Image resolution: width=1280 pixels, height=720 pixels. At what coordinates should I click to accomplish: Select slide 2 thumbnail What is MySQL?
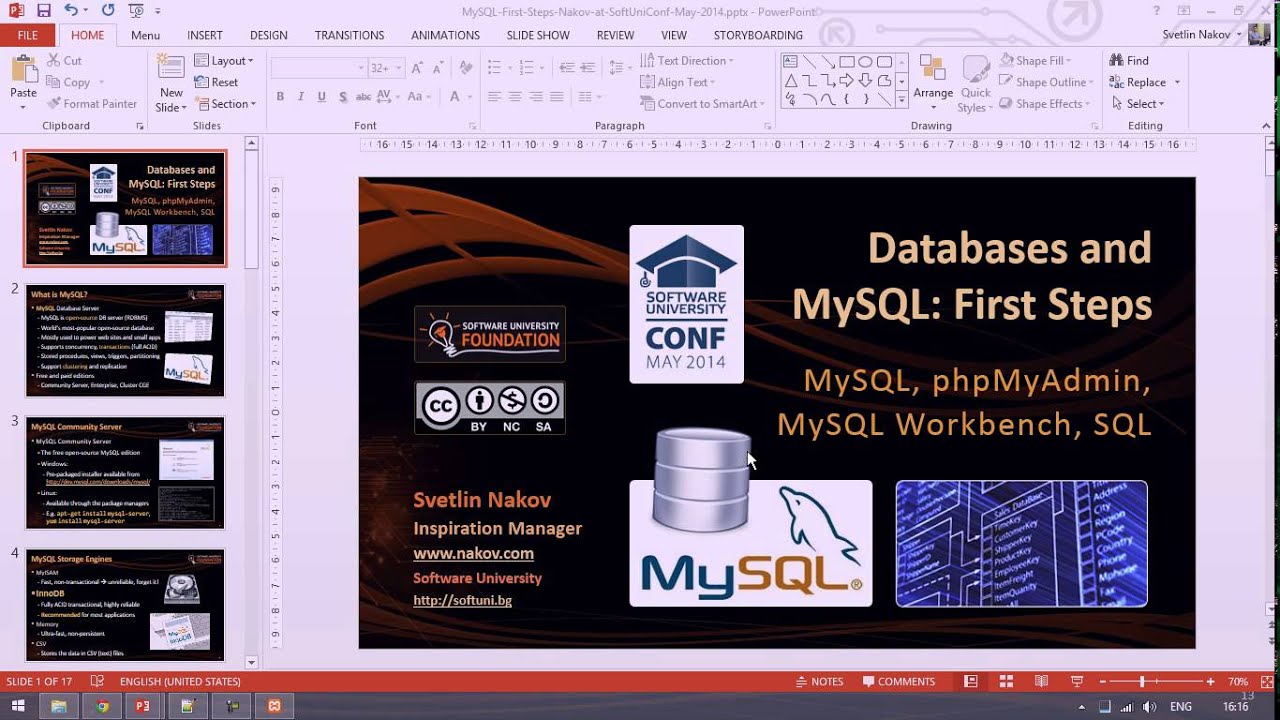click(125, 340)
